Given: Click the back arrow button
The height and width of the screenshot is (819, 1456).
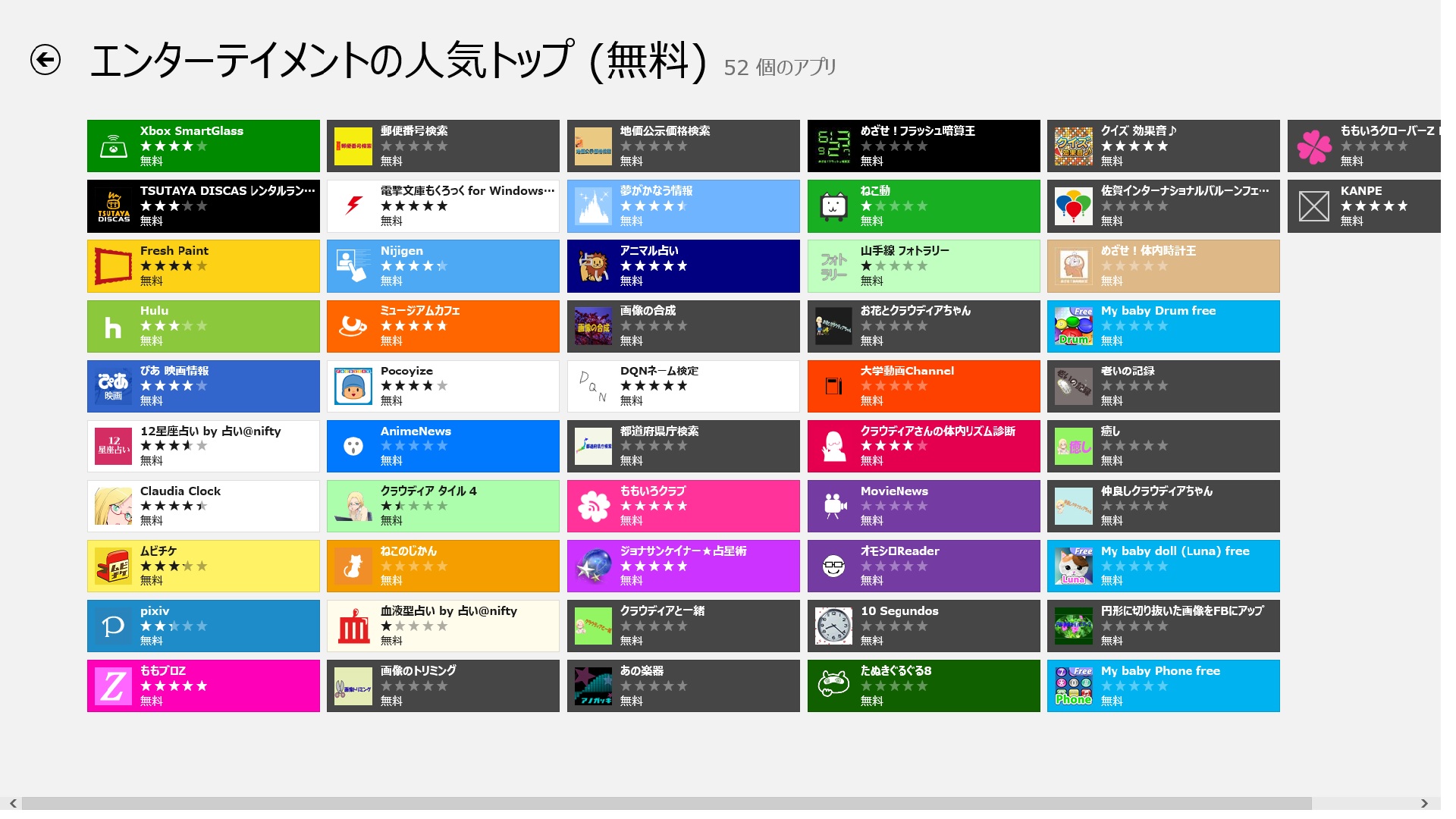Looking at the screenshot, I should (x=45, y=60).
